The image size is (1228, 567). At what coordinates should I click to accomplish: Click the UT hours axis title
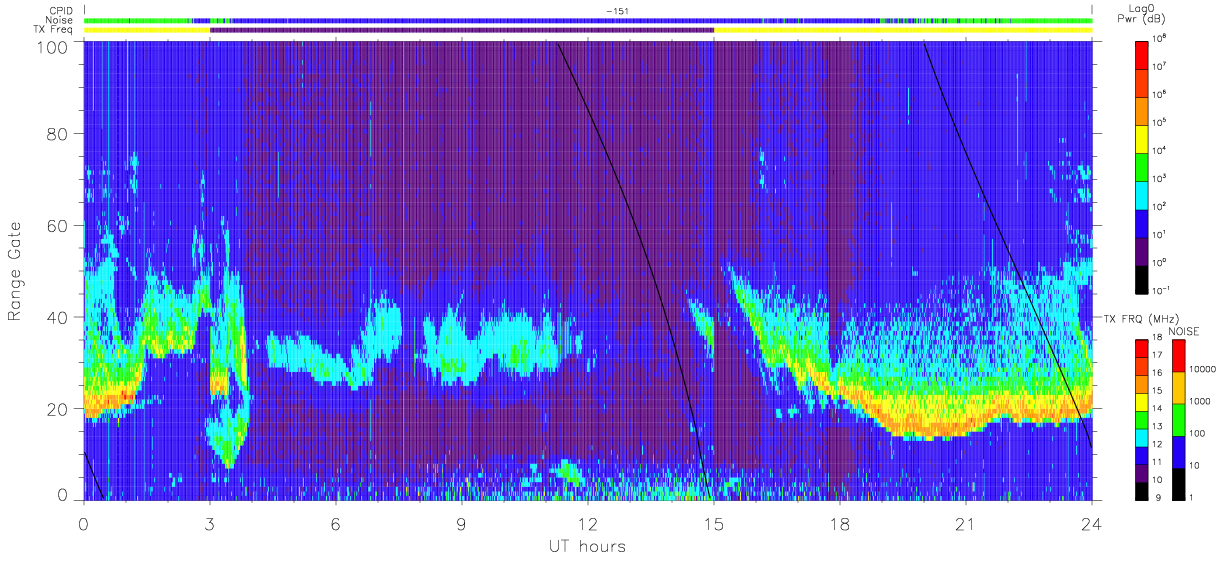(586, 547)
